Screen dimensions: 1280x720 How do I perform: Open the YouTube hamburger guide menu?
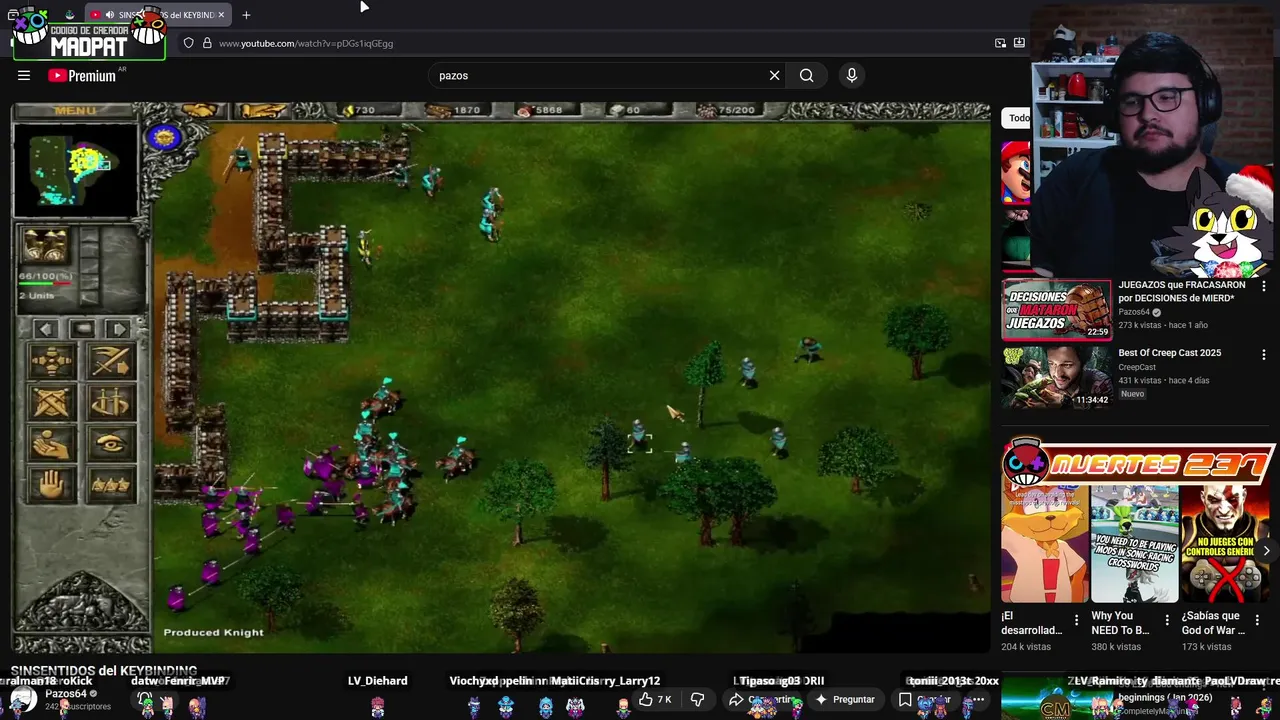pos(24,75)
